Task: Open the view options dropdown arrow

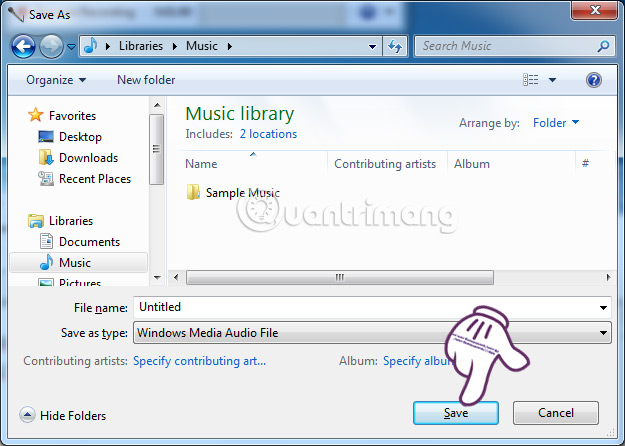Action: 552,80
